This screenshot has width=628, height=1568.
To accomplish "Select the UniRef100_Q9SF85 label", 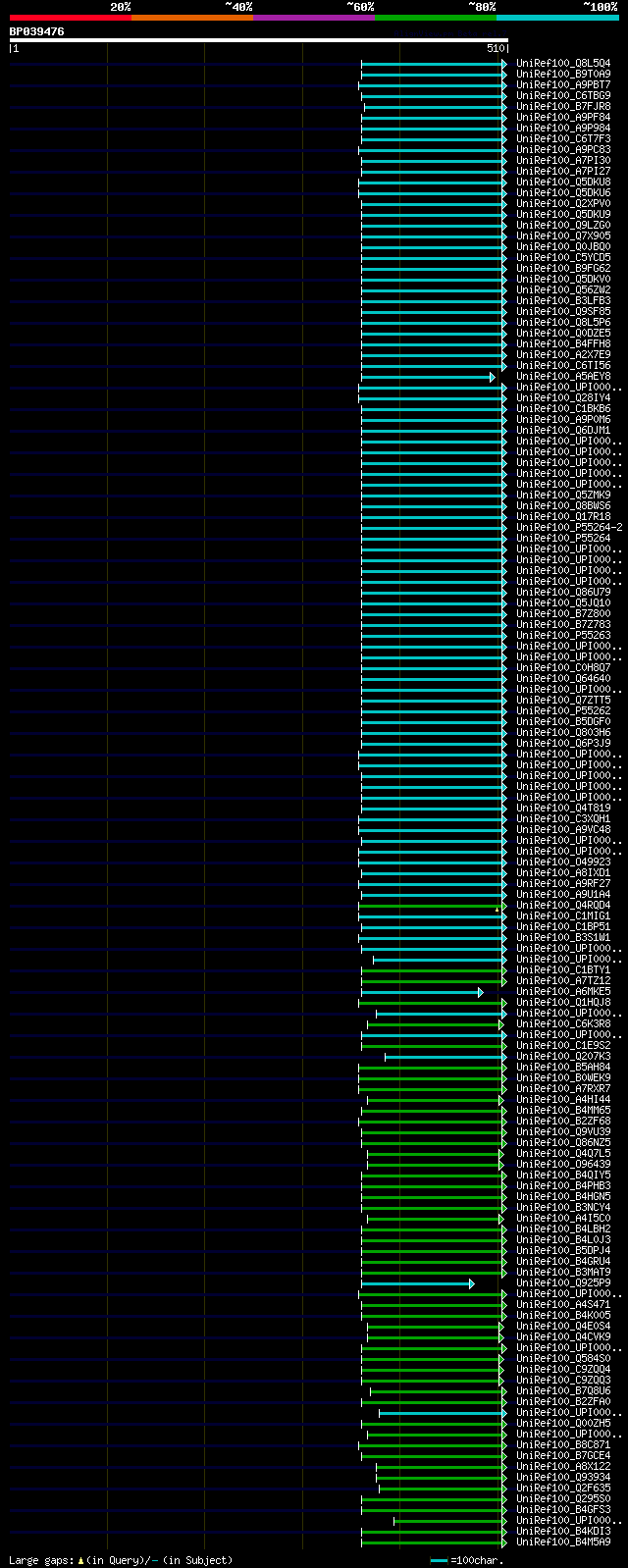I will (x=563, y=312).
